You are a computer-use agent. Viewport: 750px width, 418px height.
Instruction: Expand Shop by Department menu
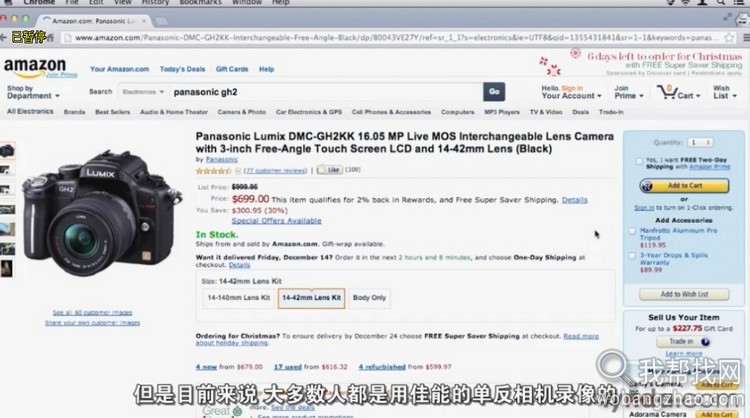coord(33,92)
